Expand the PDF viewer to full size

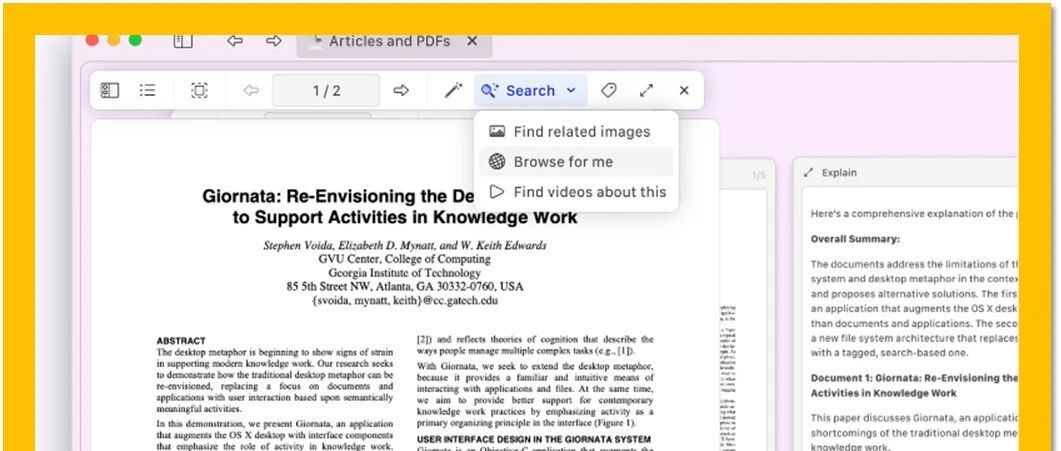647,91
